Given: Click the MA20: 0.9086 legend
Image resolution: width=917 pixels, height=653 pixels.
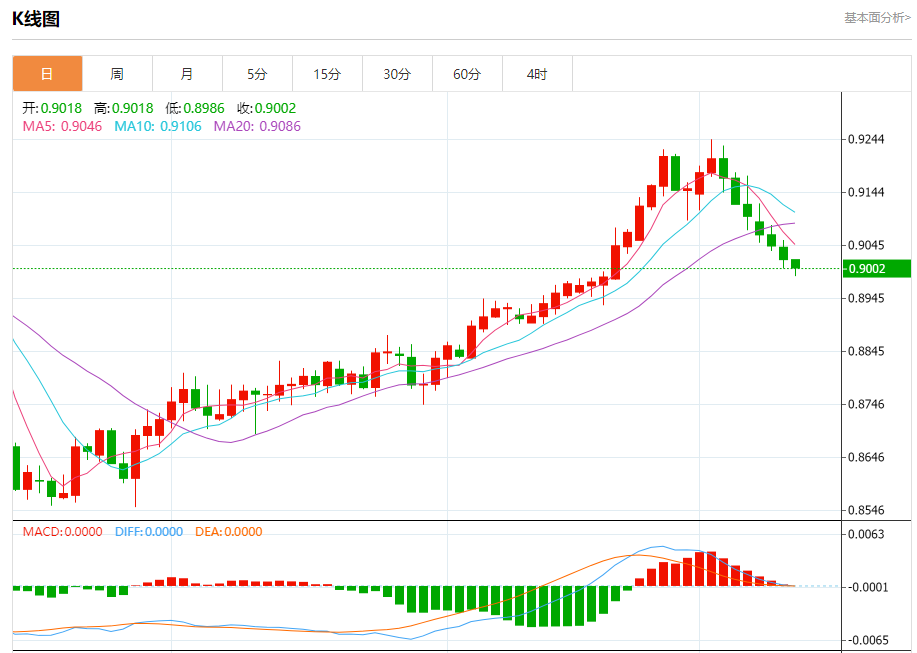Looking at the screenshot, I should tap(257, 126).
